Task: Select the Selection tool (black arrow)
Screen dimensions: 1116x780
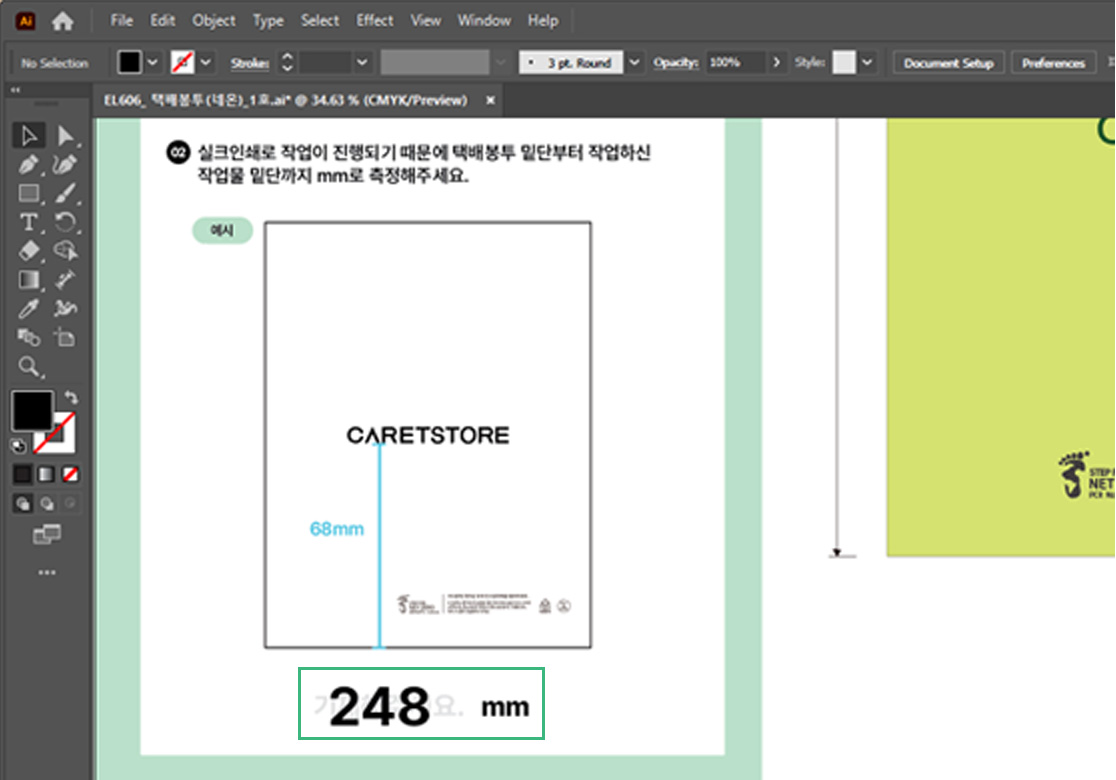Action: pyautogui.click(x=28, y=135)
